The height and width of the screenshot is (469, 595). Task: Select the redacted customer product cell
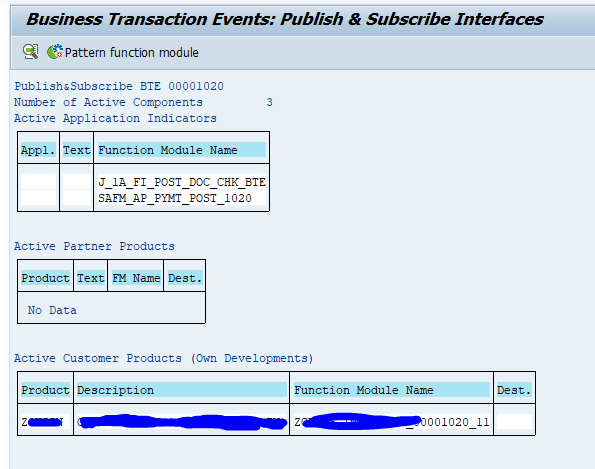[x=45, y=422]
